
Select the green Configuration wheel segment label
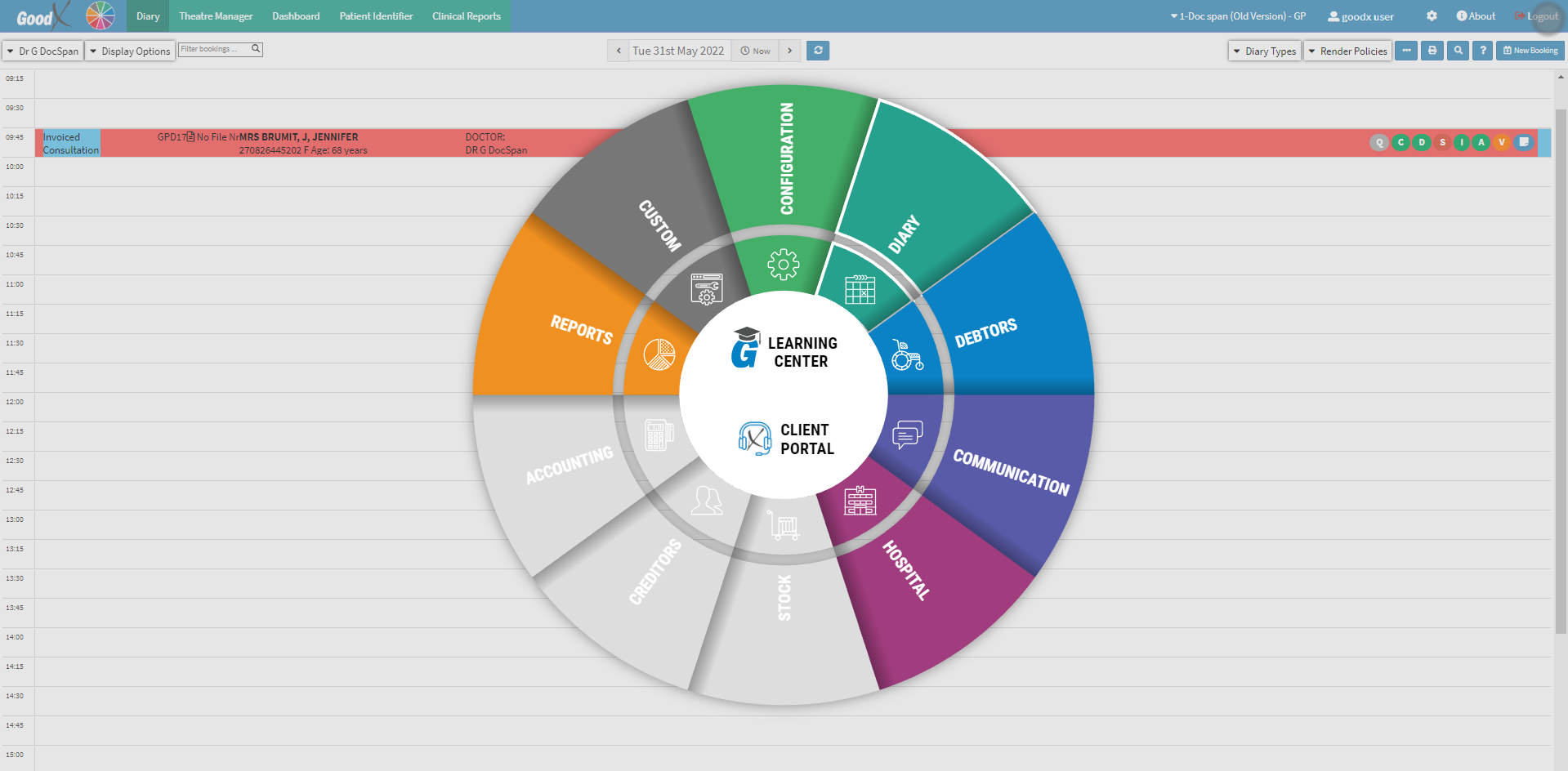(787, 158)
